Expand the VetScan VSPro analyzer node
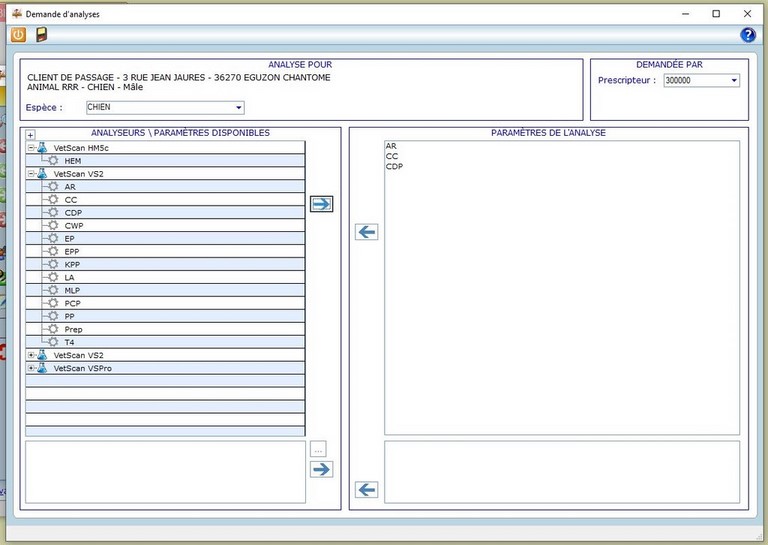Image resolution: width=768 pixels, height=545 pixels. tap(31, 368)
